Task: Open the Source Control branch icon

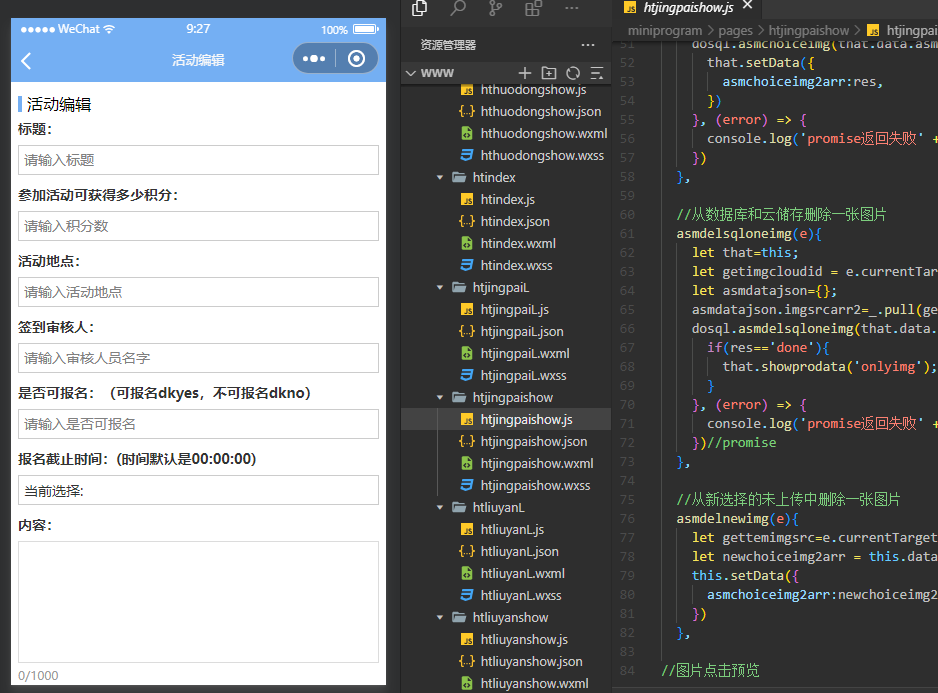Action: point(495,8)
